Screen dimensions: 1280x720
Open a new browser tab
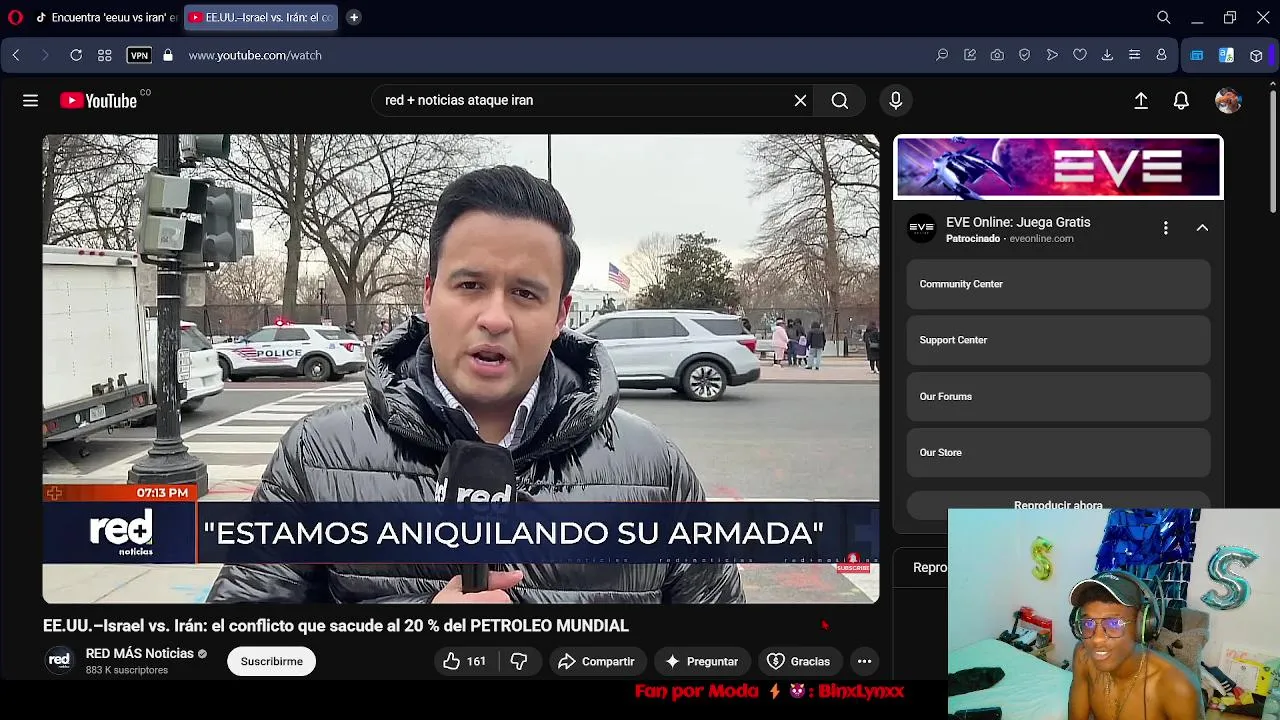point(354,17)
